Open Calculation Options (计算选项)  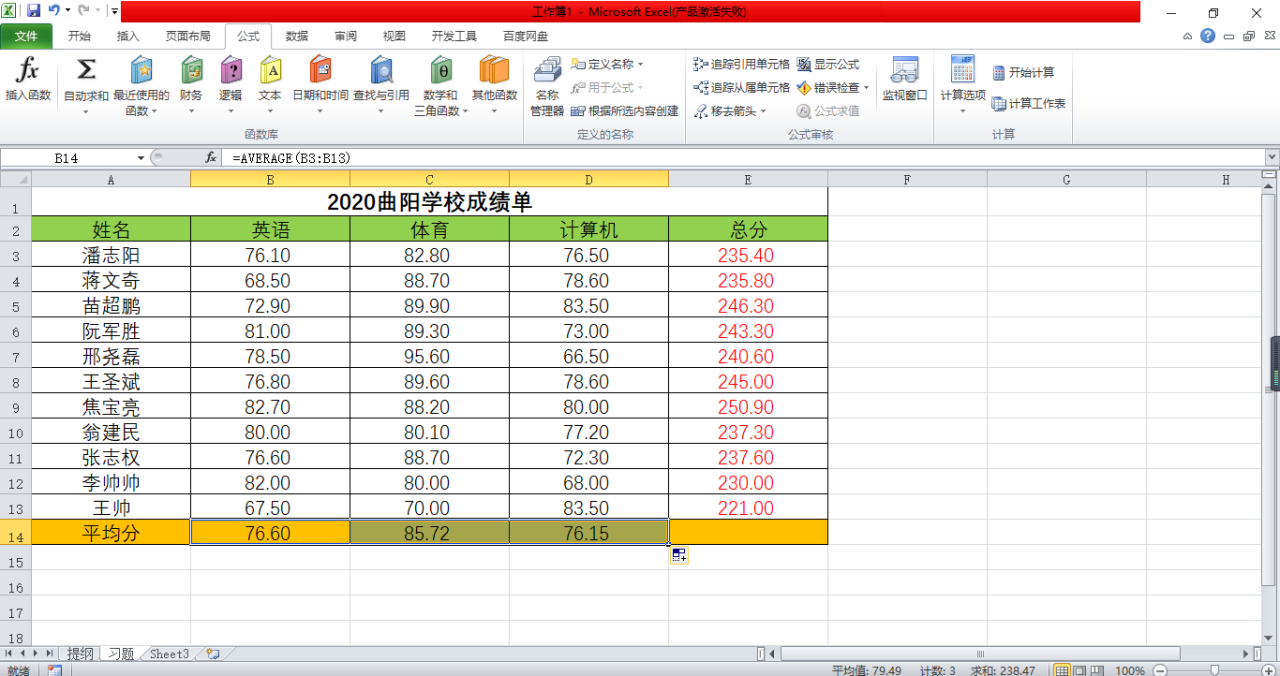coord(963,85)
